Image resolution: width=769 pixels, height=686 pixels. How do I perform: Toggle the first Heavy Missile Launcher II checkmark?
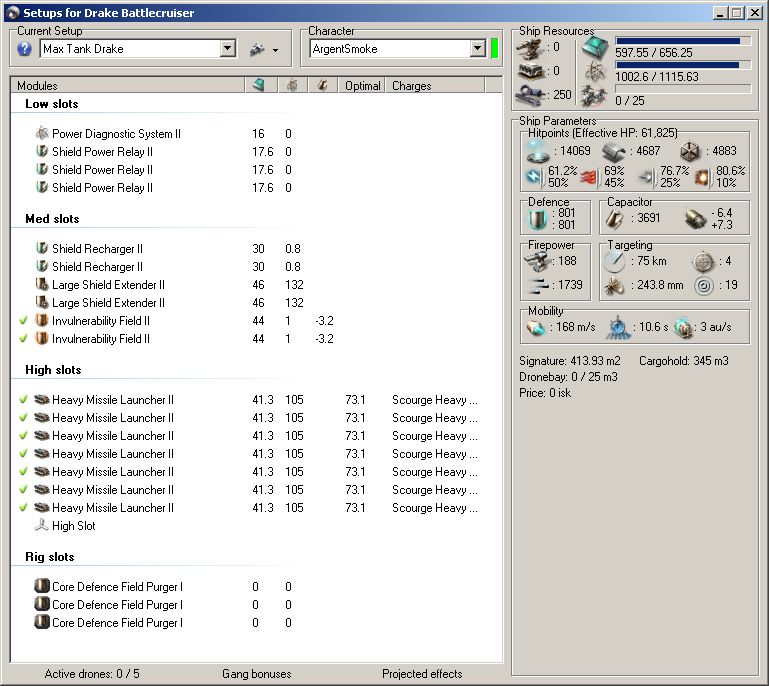click(x=23, y=400)
